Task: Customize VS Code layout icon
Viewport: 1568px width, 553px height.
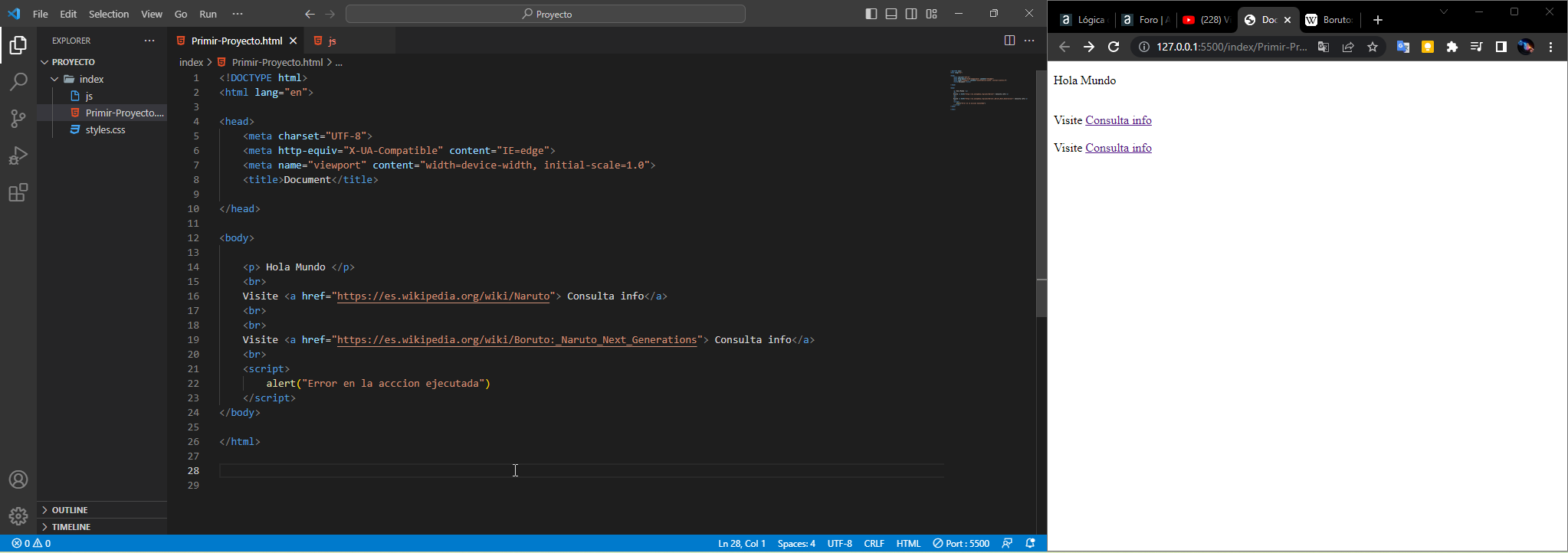Action: coord(932,14)
